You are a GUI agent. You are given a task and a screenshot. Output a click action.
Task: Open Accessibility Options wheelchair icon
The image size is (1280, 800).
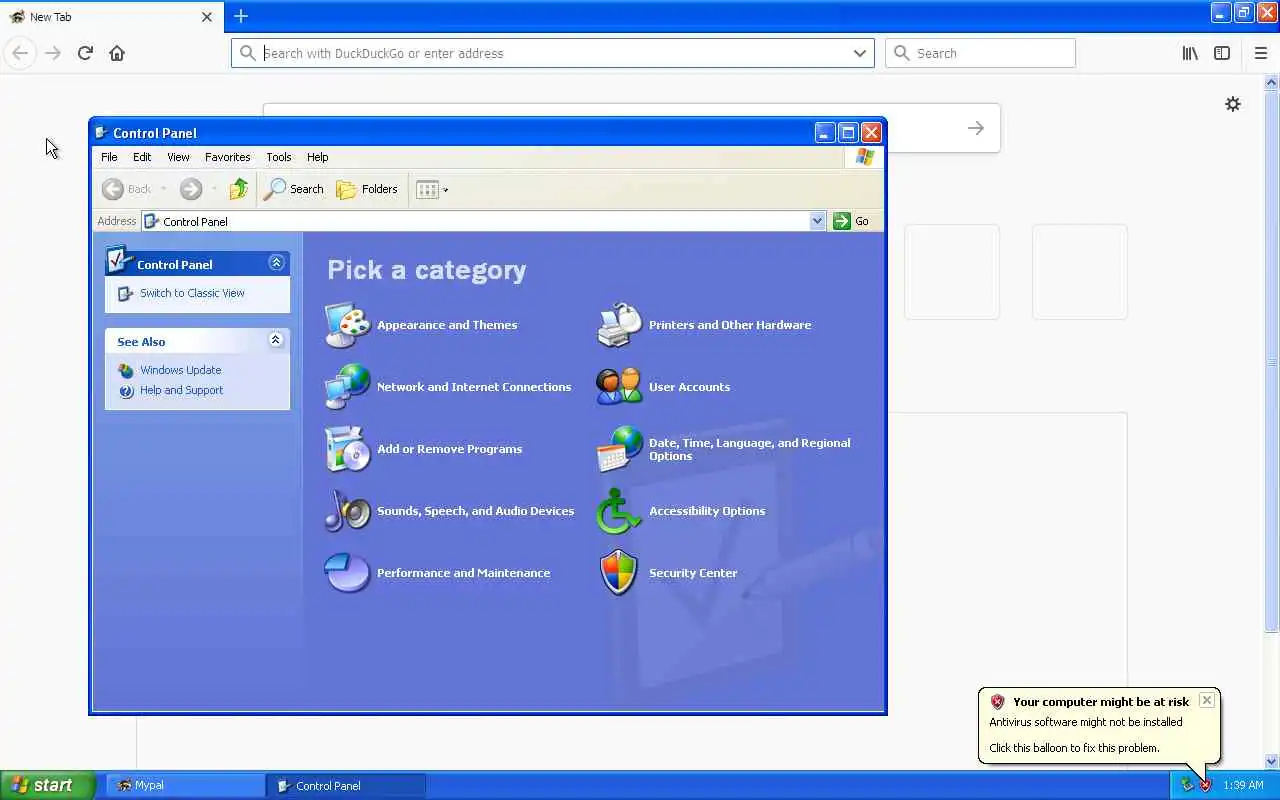click(619, 511)
